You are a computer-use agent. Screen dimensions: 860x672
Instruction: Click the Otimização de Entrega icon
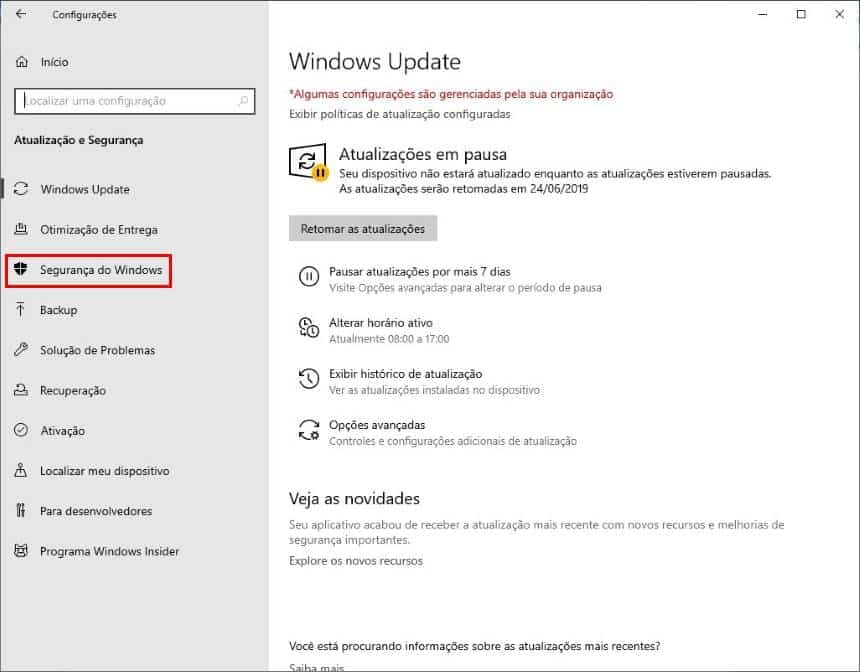tap(21, 229)
